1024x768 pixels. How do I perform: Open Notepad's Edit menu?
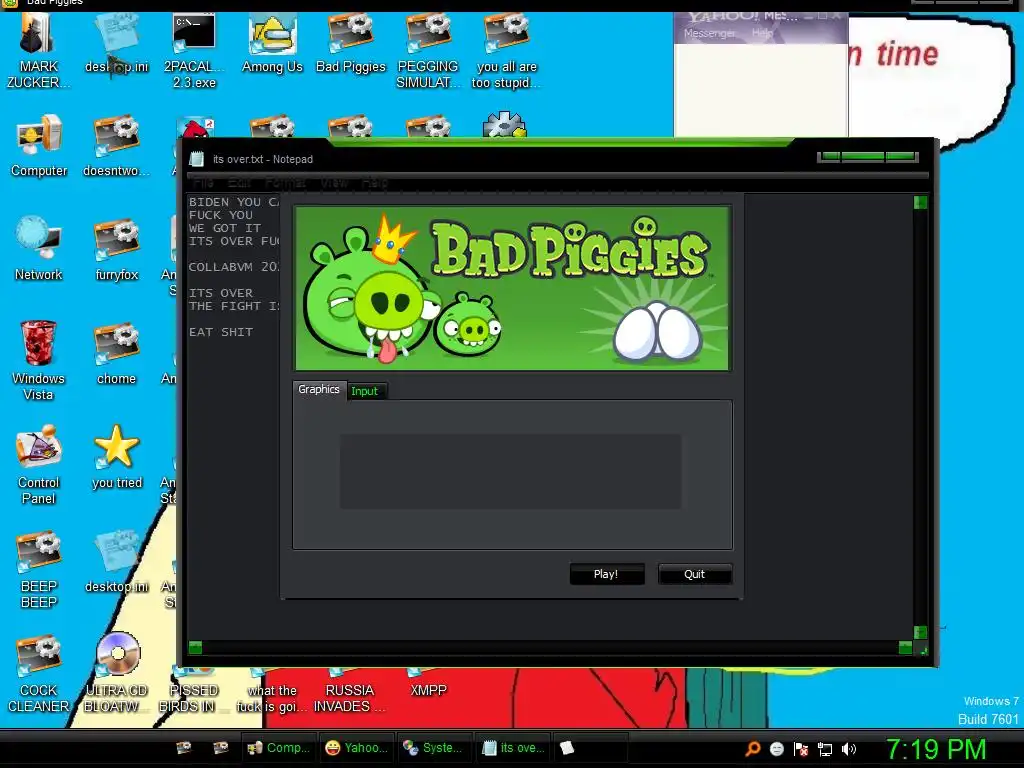point(239,182)
